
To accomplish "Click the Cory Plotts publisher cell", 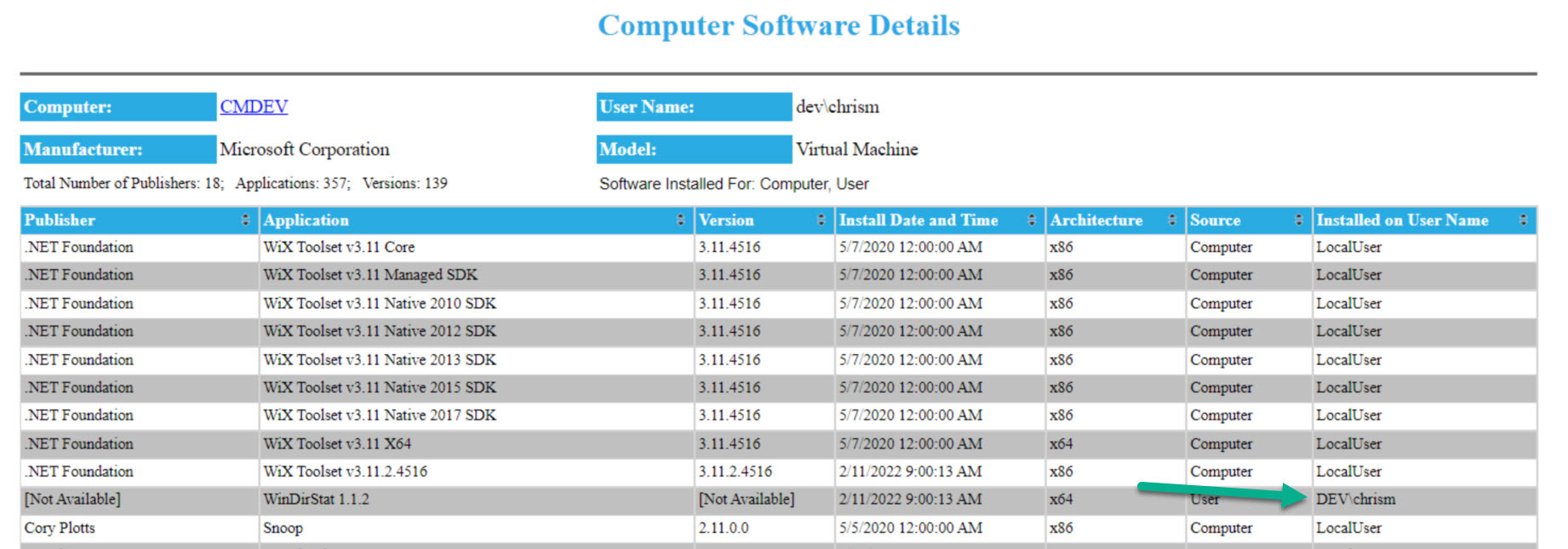I will coord(60,529).
